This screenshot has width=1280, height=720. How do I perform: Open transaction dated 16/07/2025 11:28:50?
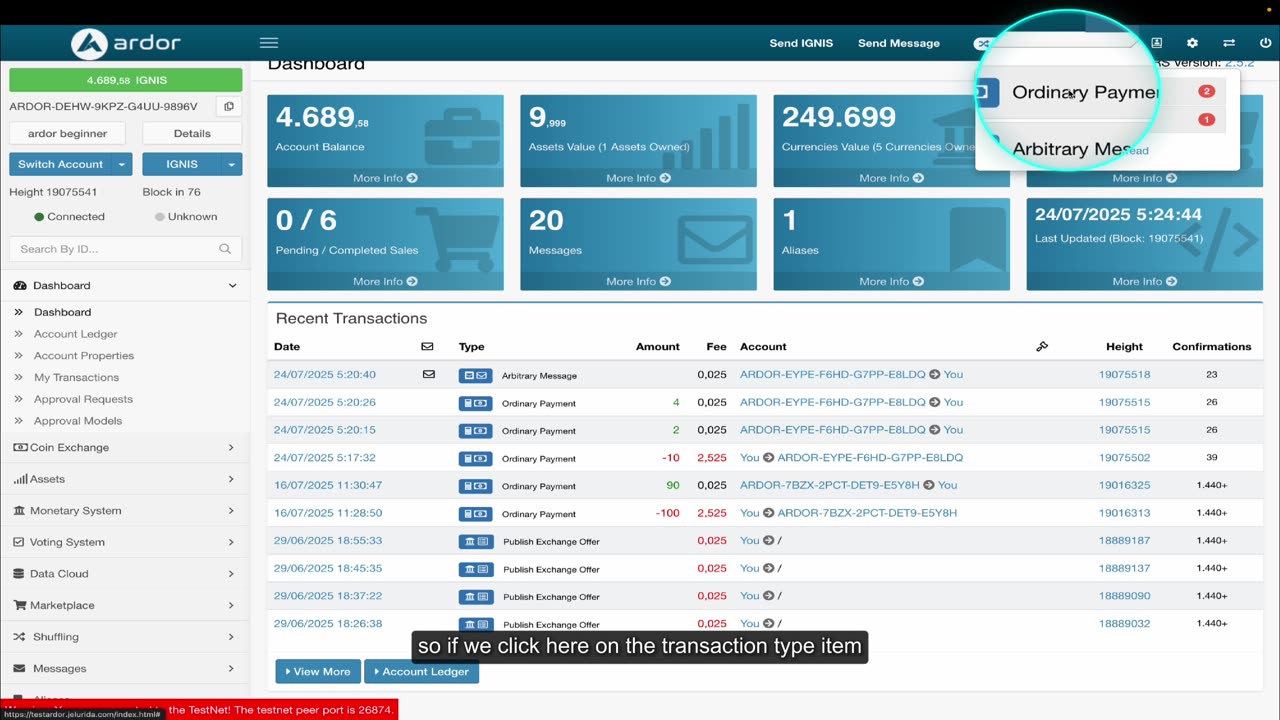click(x=328, y=513)
